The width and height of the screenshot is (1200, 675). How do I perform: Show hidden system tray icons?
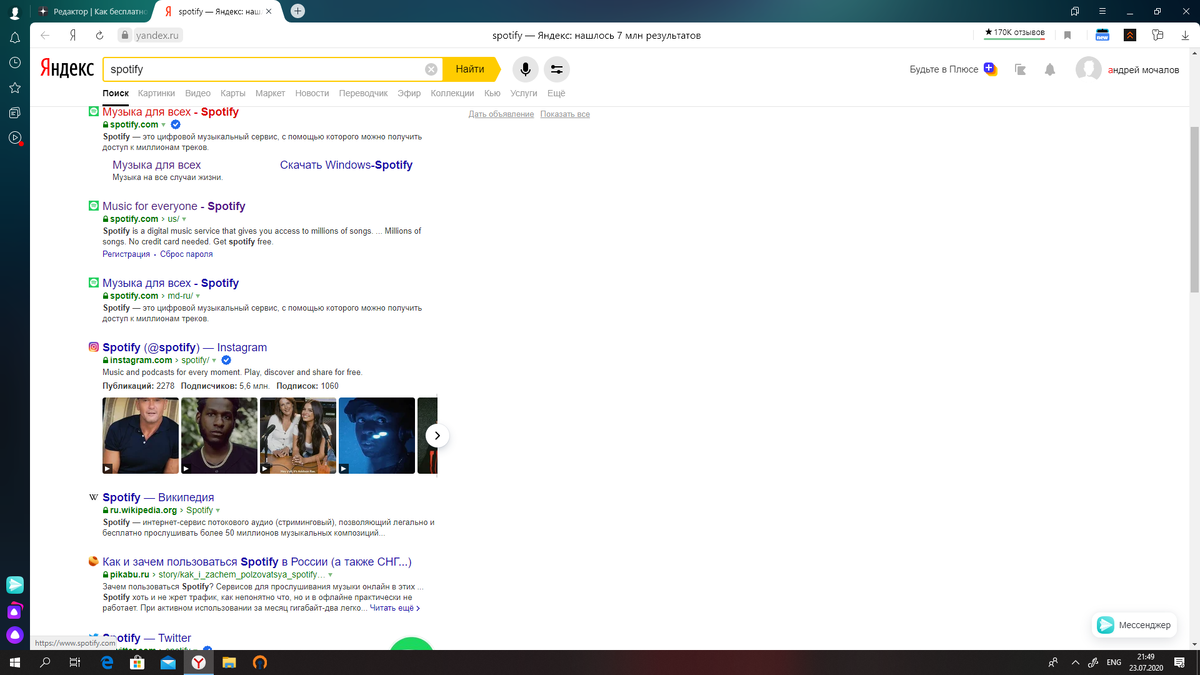click(x=1075, y=662)
